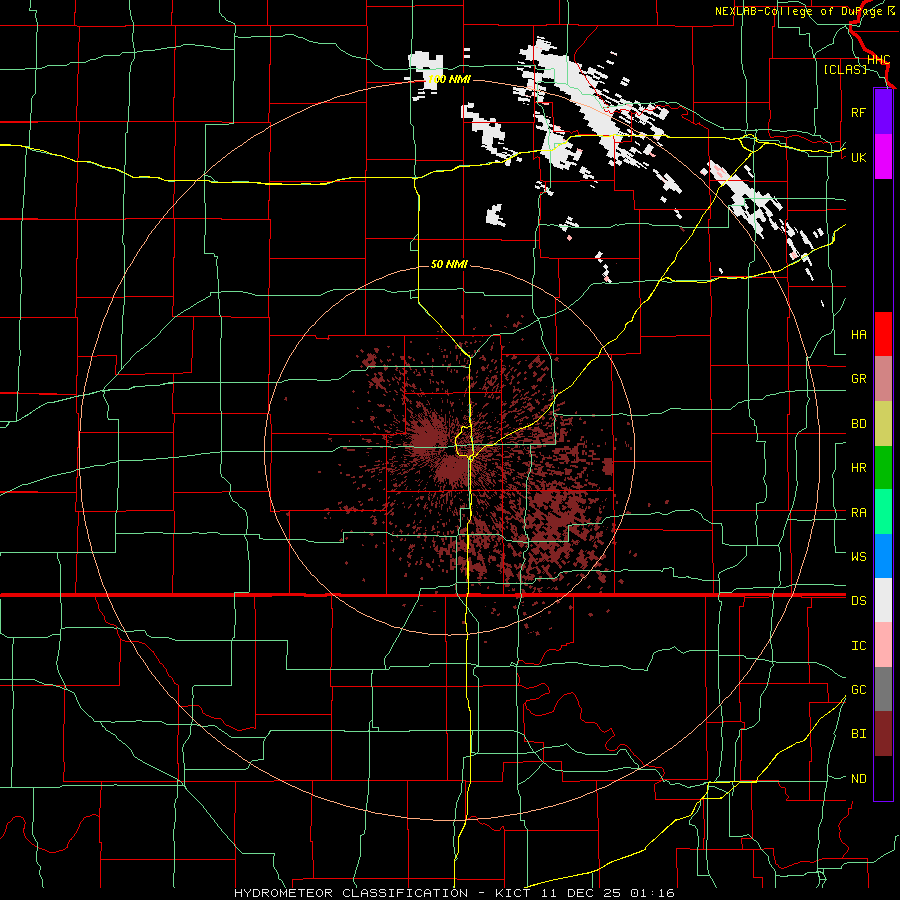
Task: Click the 'DS' legend label
Action: 858,601
